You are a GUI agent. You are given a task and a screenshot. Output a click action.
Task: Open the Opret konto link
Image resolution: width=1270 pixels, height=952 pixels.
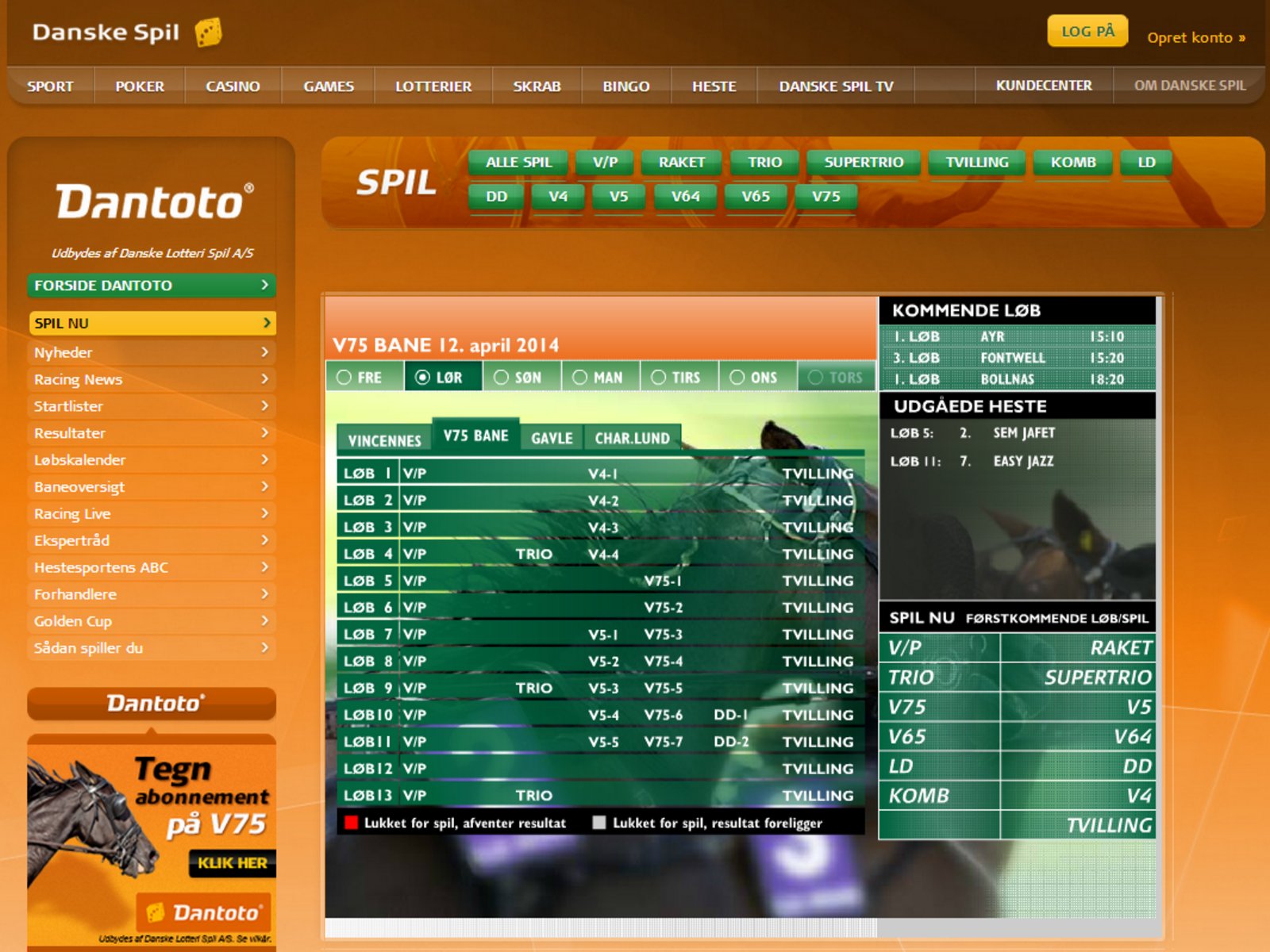pos(1195,37)
